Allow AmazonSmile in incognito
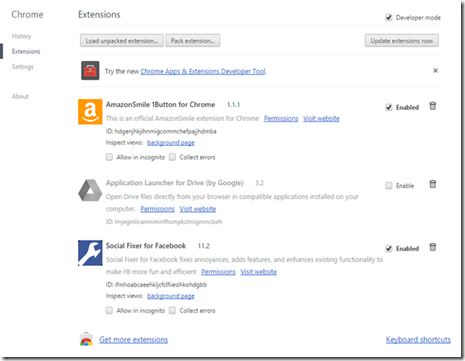This screenshot has height=361, width=465. [109, 157]
